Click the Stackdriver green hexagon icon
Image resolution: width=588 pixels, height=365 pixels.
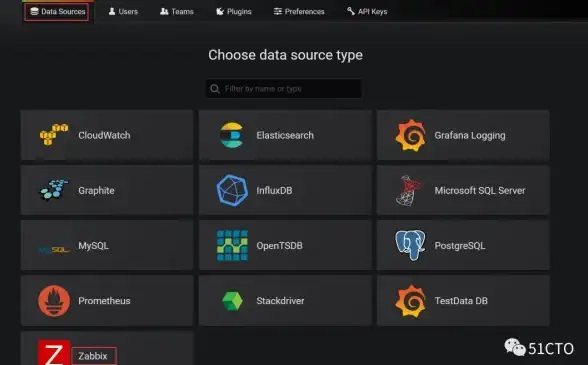232,301
